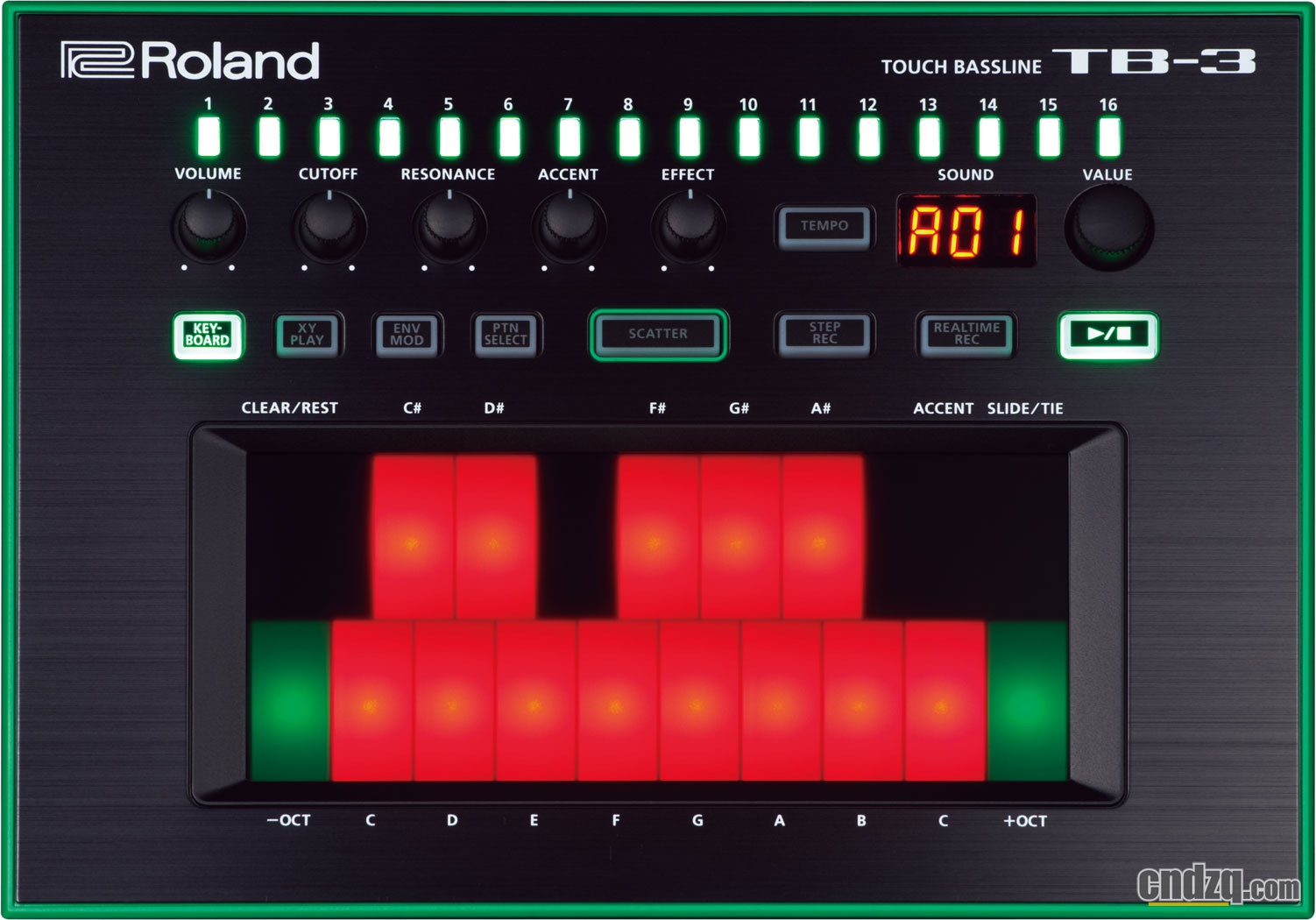The width and height of the screenshot is (1316, 920).
Task: Select step 5 indicator
Action: (449, 137)
